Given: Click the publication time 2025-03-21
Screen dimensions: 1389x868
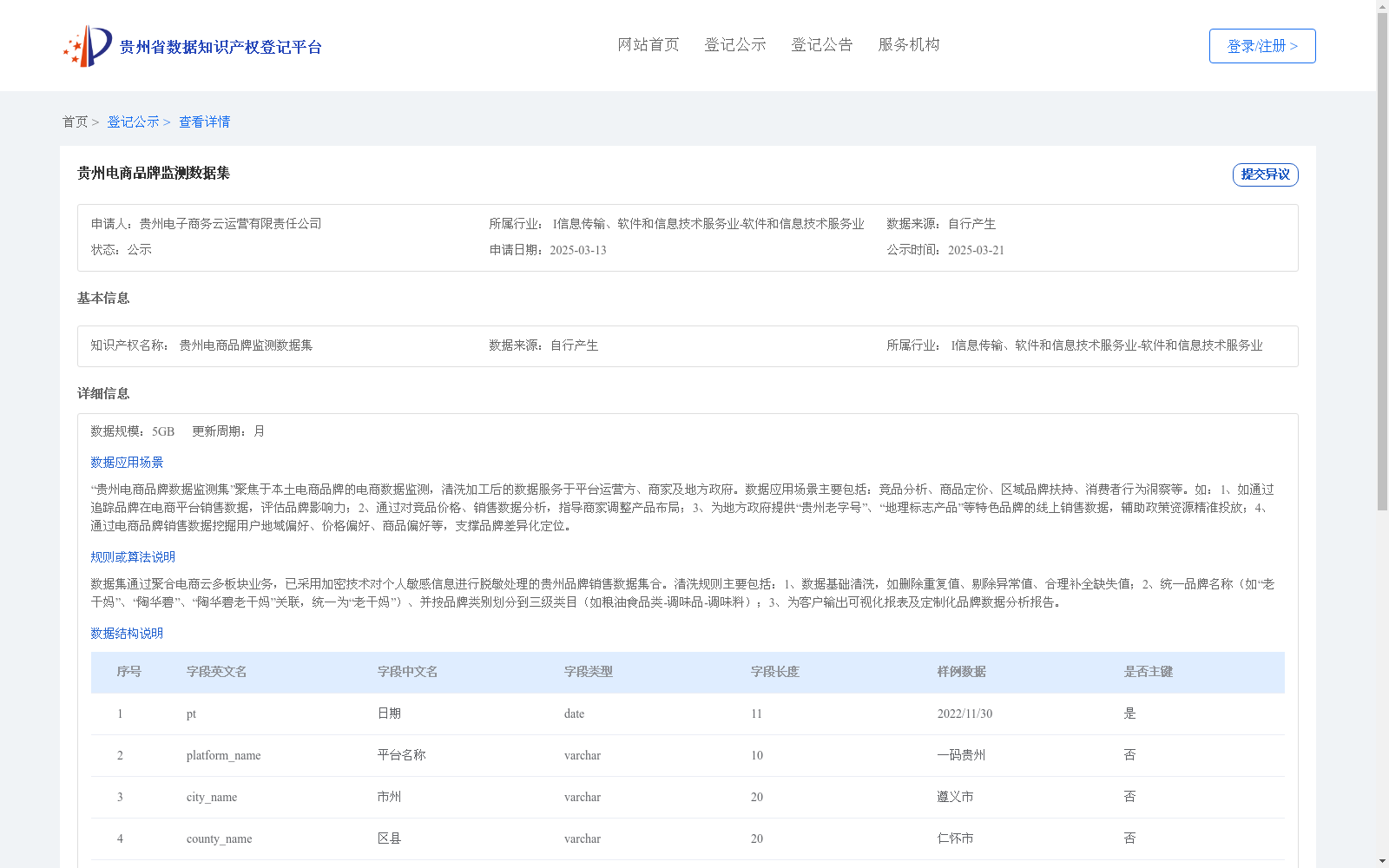Looking at the screenshot, I should pyautogui.click(x=976, y=250).
